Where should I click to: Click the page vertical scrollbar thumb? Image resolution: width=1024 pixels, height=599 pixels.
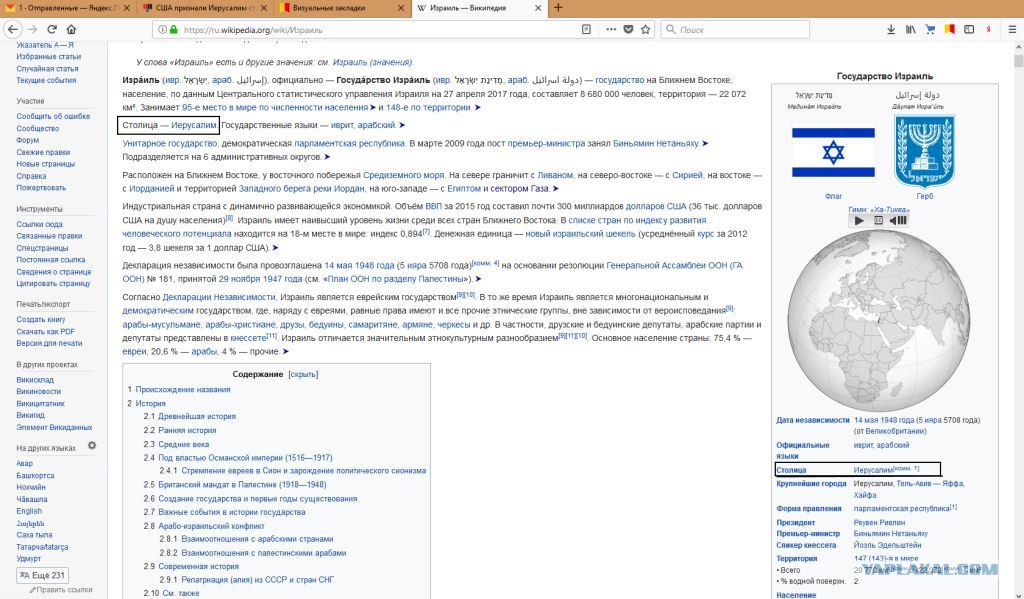(1018, 61)
